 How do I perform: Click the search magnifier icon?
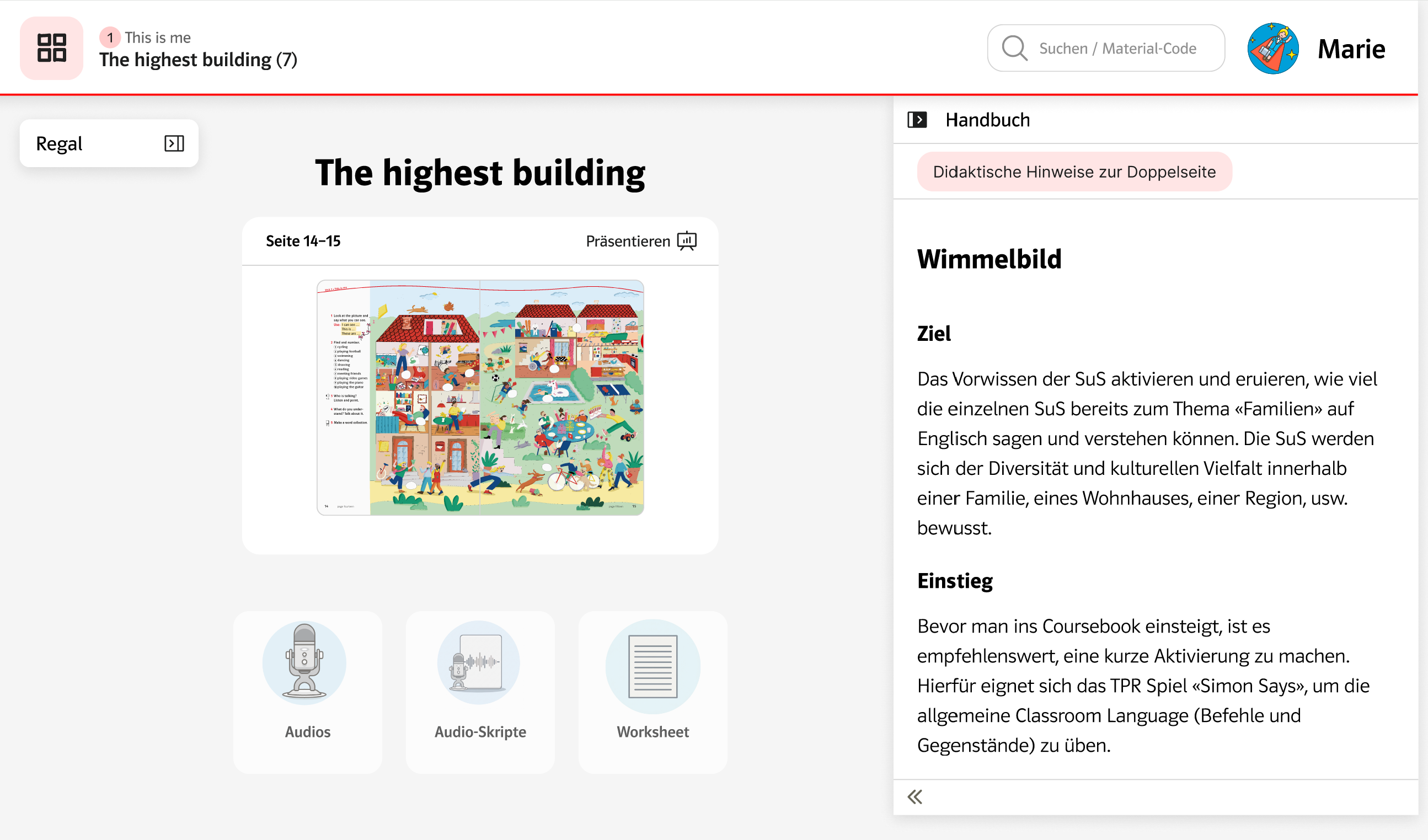click(1014, 48)
